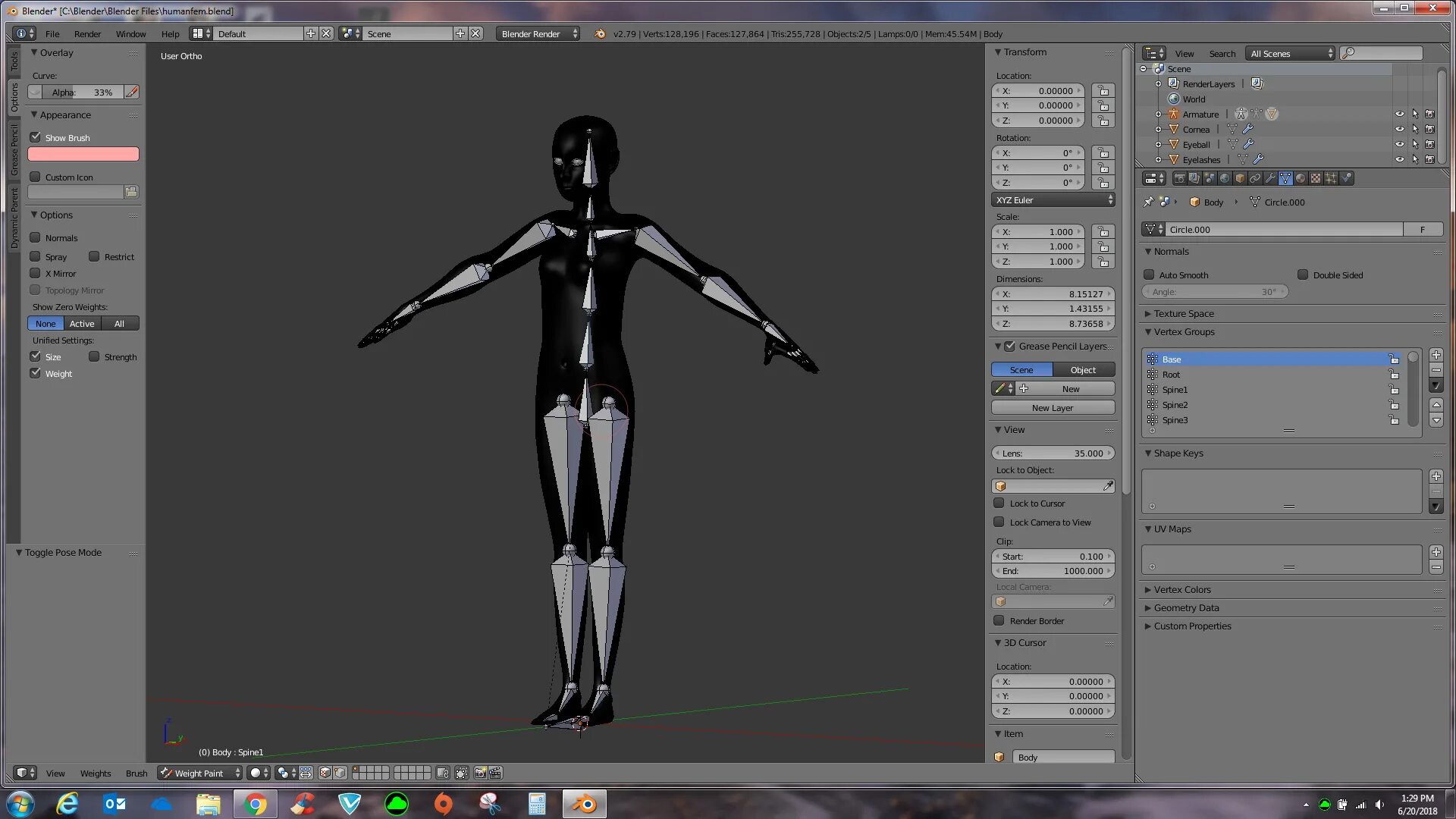Viewport: 1456px width, 819px height.
Task: Open the Material properties tab
Action: pos(1301,178)
